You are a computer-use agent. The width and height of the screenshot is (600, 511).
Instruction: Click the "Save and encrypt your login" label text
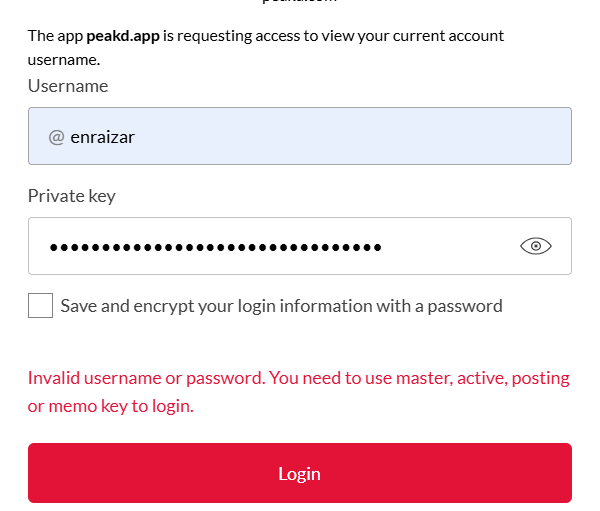(x=200, y=306)
